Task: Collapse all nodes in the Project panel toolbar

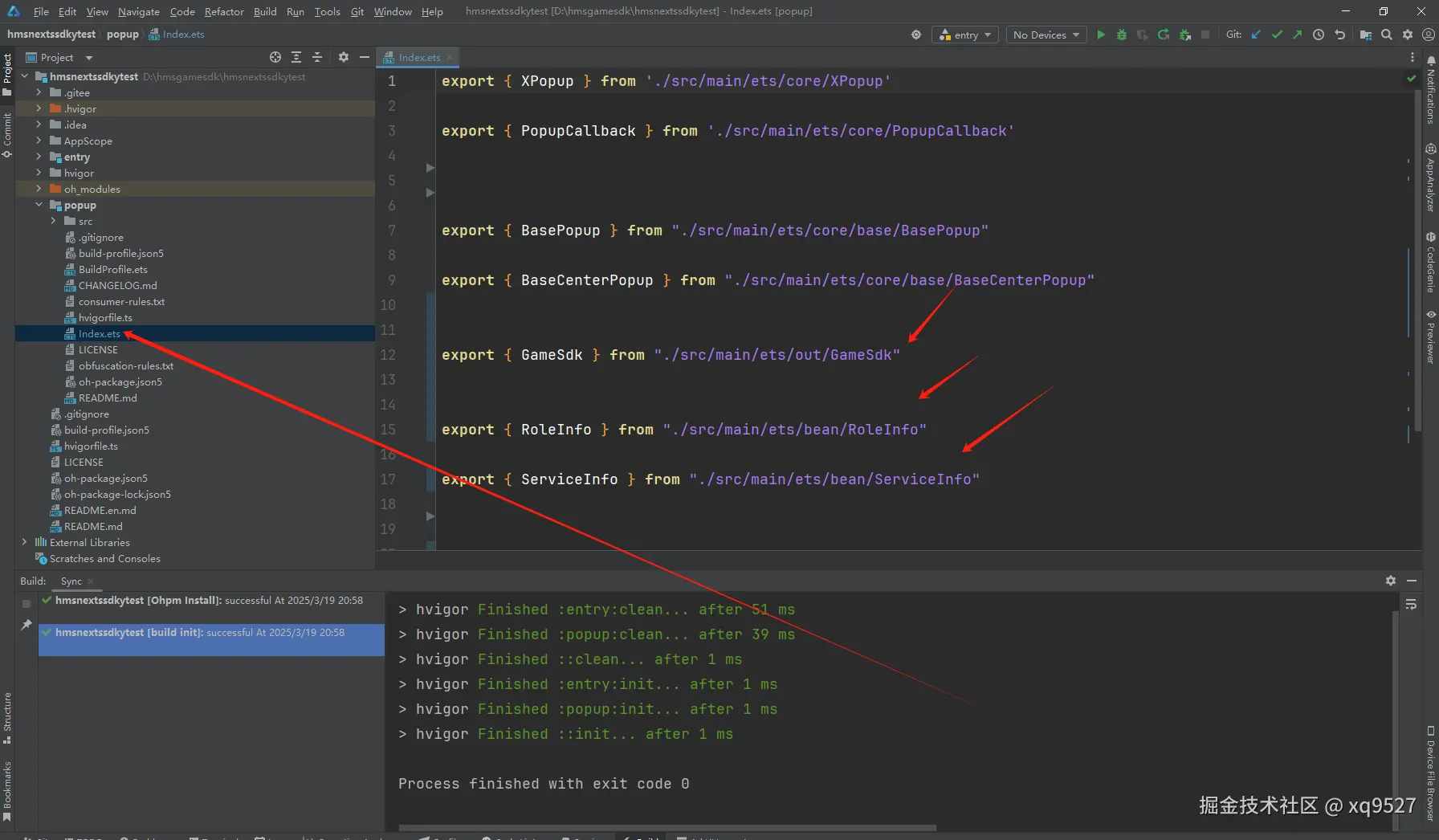Action: (317, 57)
